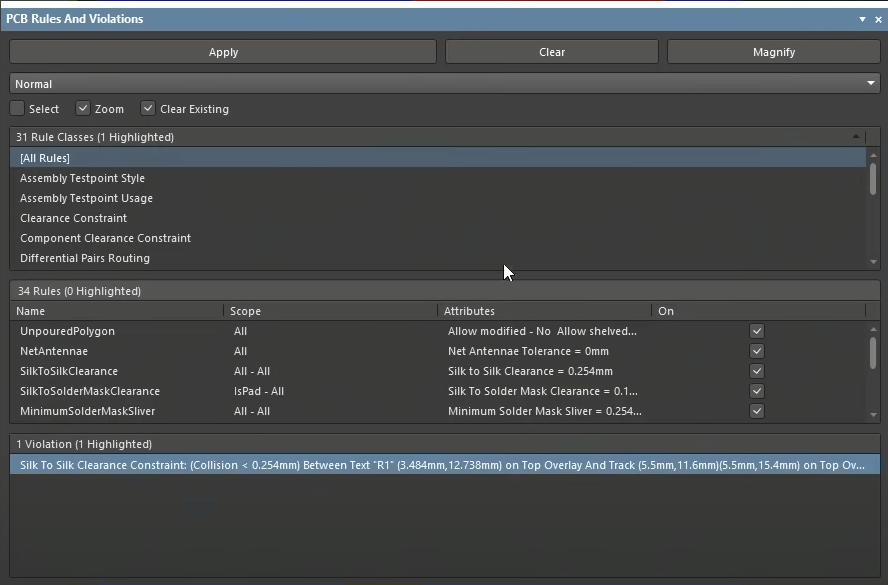Close the PCB Rules And Violations panel
Image resolution: width=888 pixels, height=585 pixels.
(878, 19)
